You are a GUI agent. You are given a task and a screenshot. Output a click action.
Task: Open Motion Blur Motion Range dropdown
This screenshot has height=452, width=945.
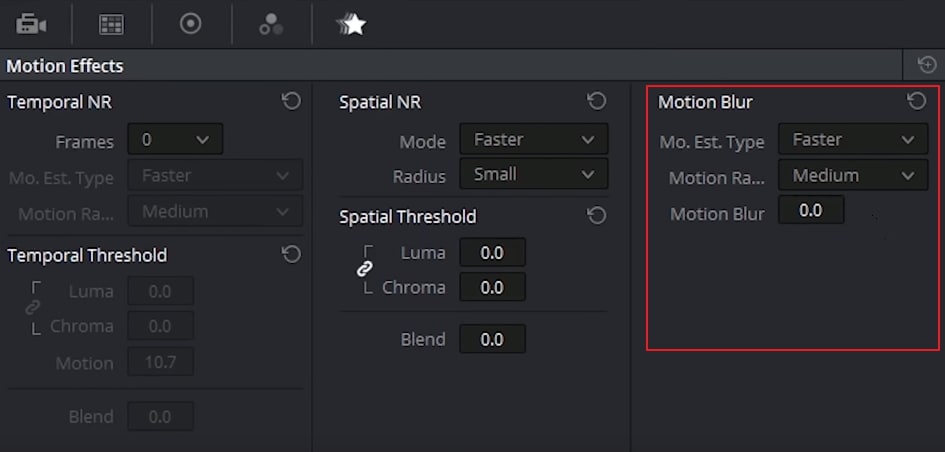tap(853, 176)
